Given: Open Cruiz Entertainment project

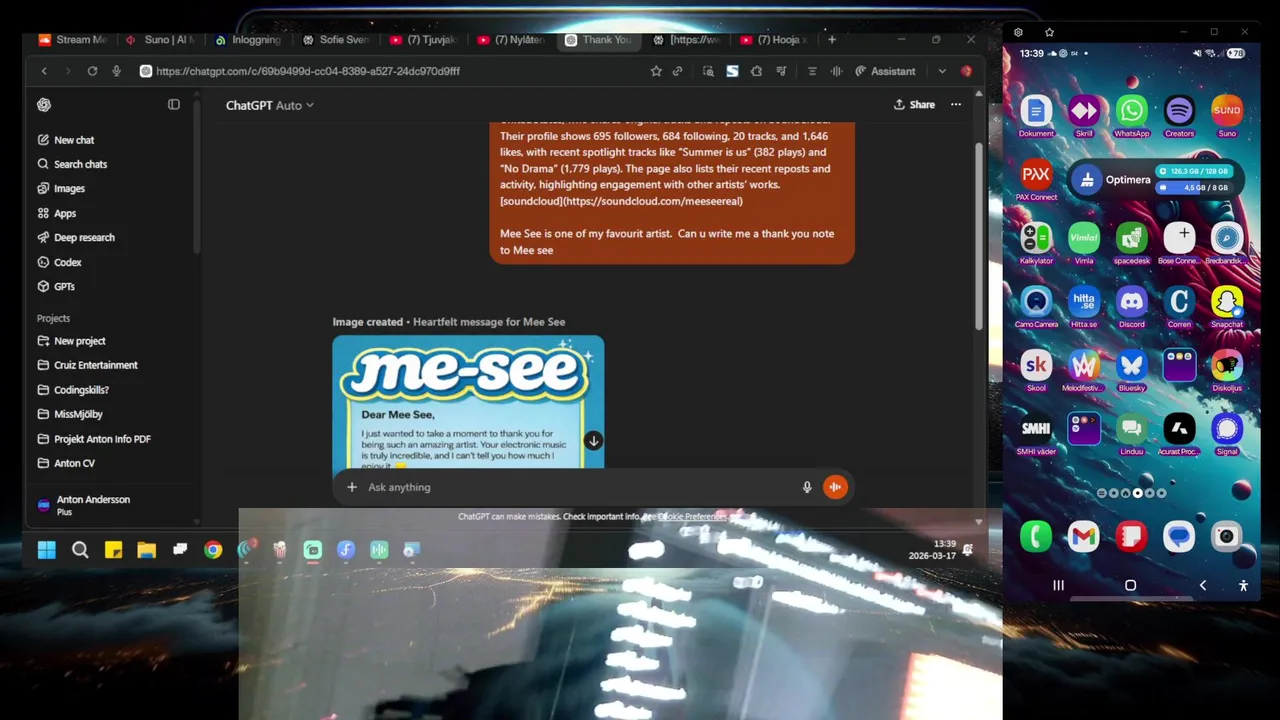Looking at the screenshot, I should (x=88, y=365).
